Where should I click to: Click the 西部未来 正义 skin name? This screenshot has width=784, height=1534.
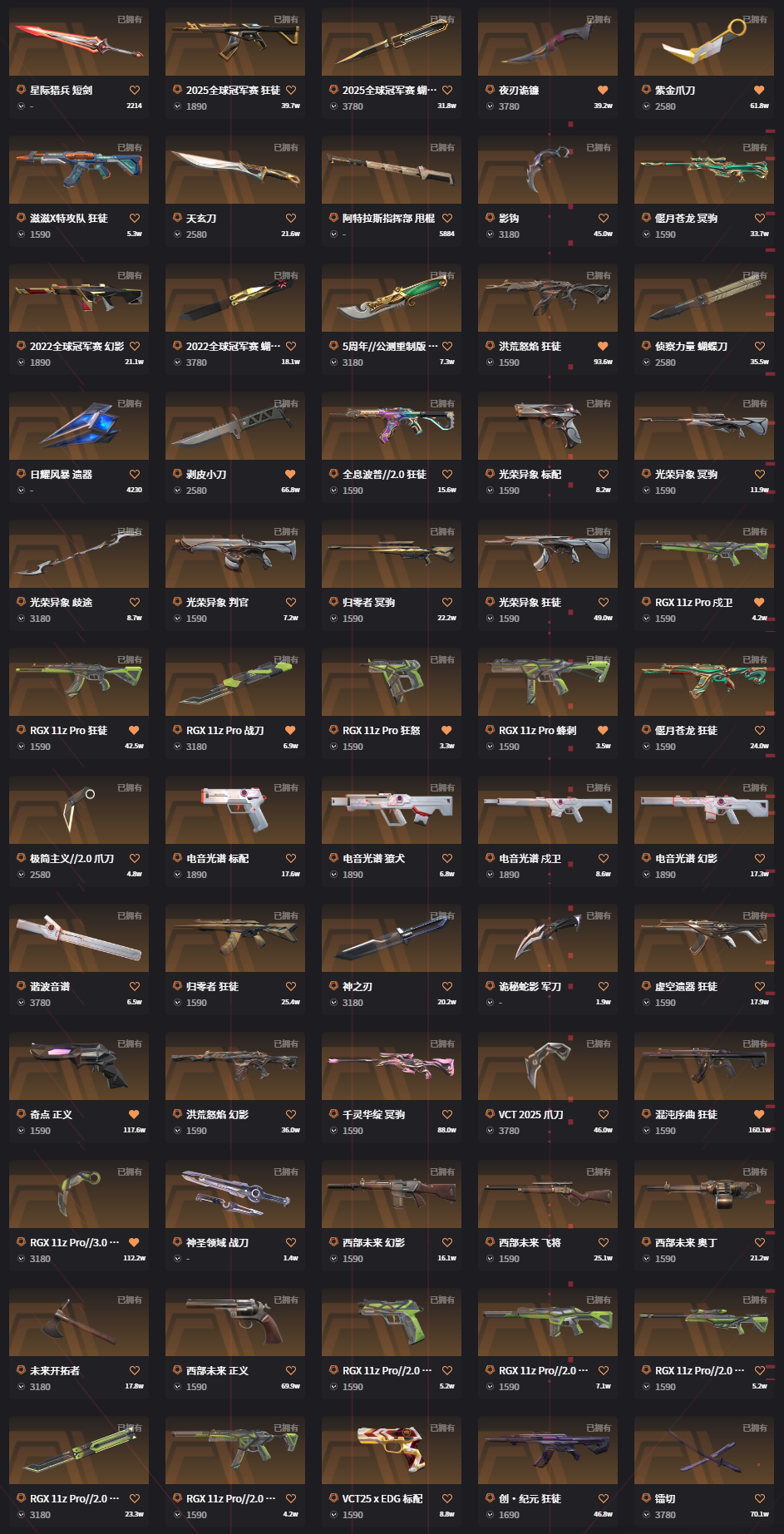tap(218, 1370)
